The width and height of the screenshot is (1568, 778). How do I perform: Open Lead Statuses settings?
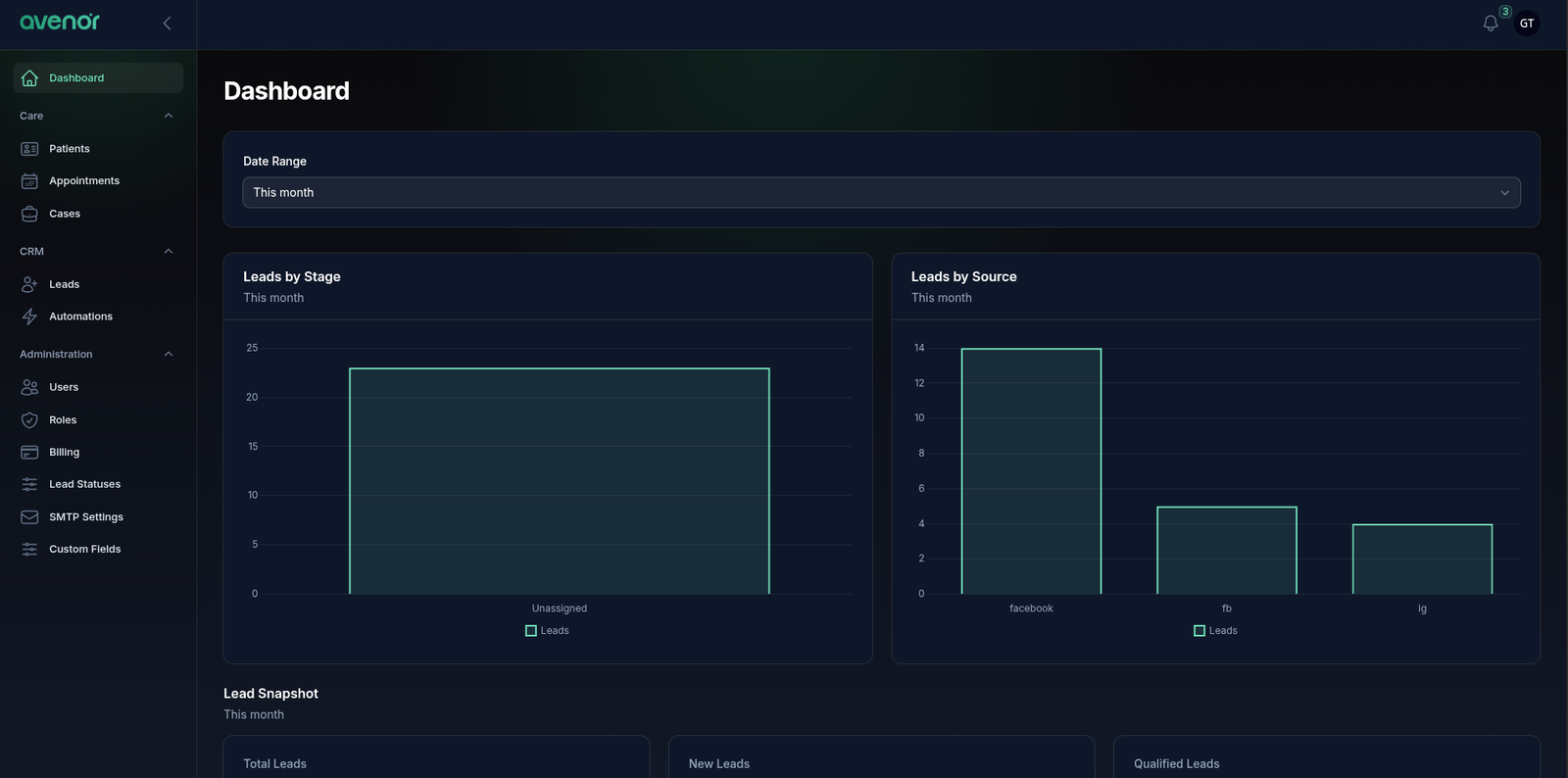tap(98, 484)
